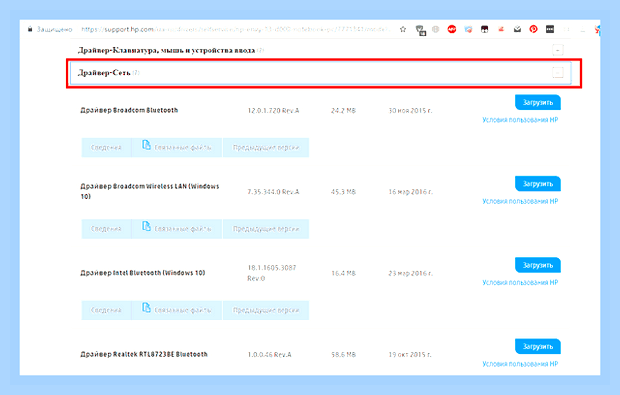This screenshot has width=620, height=395.
Task: Open Условия пользования HP under Broadcom Wireless LAN
Action: 520,201
